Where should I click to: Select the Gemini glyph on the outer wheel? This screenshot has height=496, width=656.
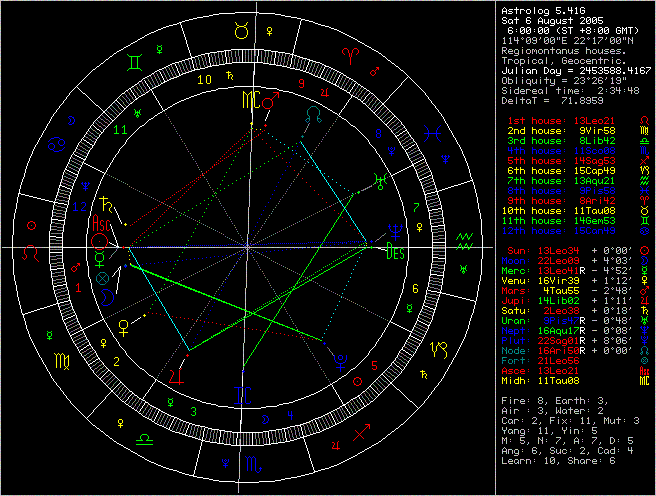[x=135, y=62]
